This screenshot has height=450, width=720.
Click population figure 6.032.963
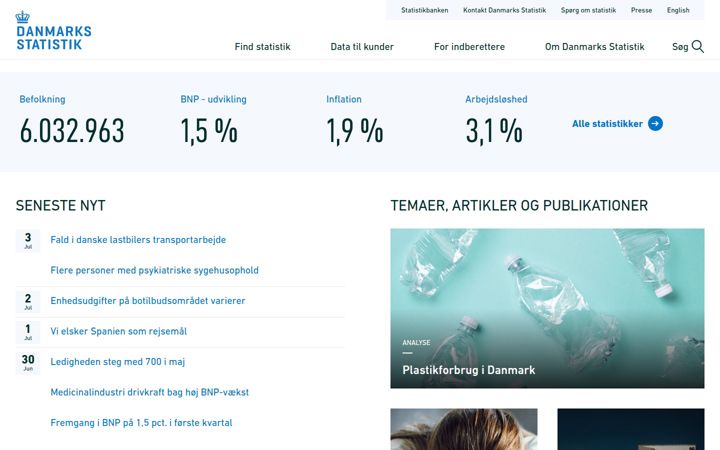coord(72,131)
